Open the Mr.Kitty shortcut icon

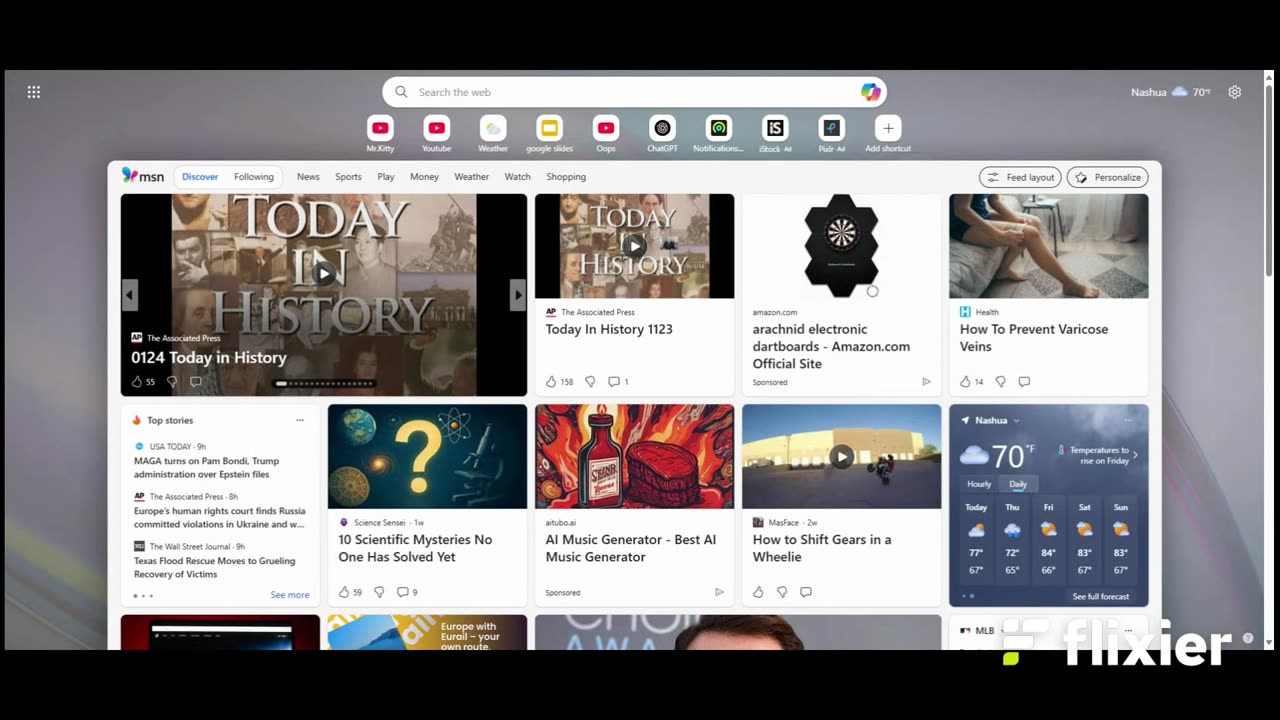(x=380, y=128)
